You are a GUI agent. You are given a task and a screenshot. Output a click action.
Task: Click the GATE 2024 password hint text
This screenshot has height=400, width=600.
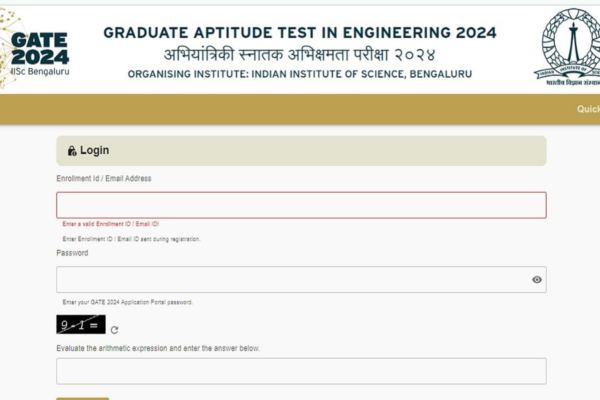coord(127,302)
